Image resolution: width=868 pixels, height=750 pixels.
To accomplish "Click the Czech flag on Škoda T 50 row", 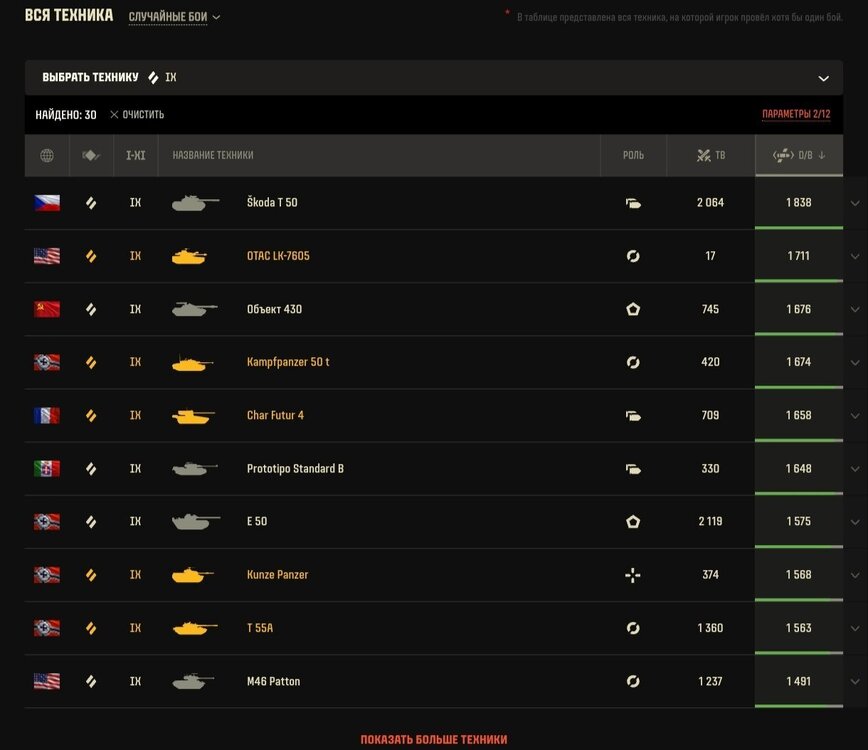I will coord(47,203).
